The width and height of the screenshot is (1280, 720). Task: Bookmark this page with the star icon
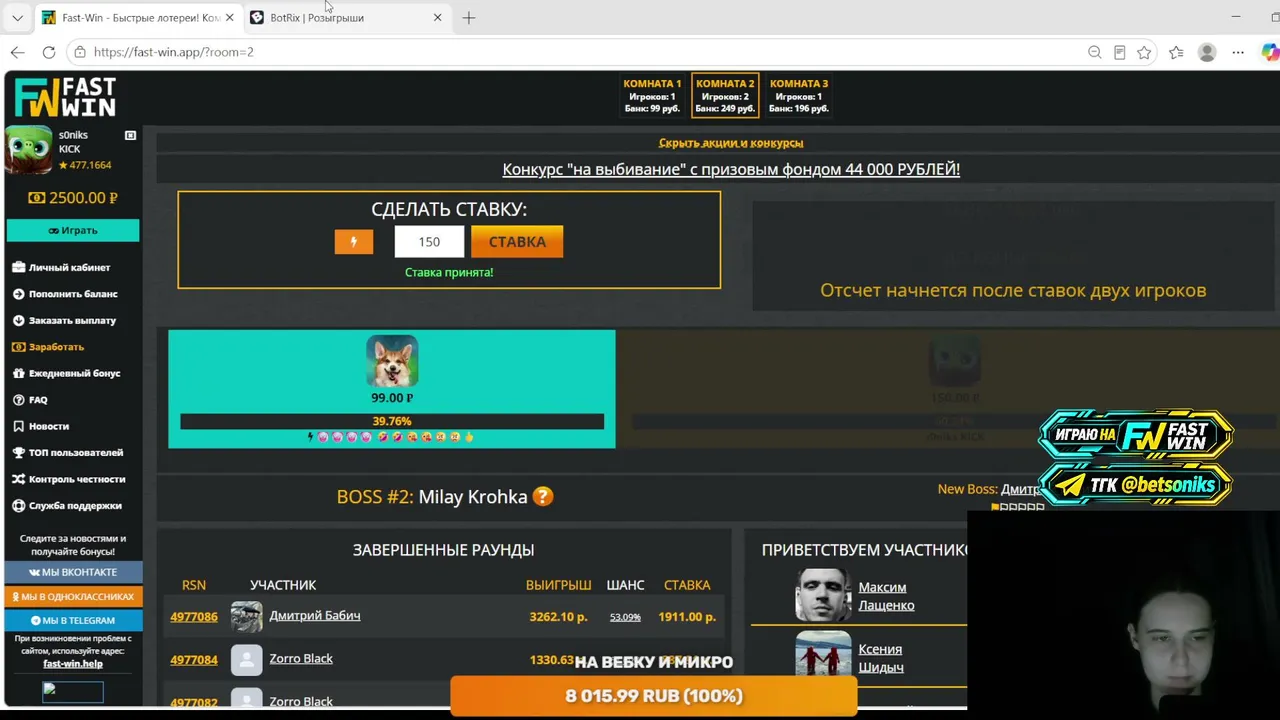(1144, 52)
